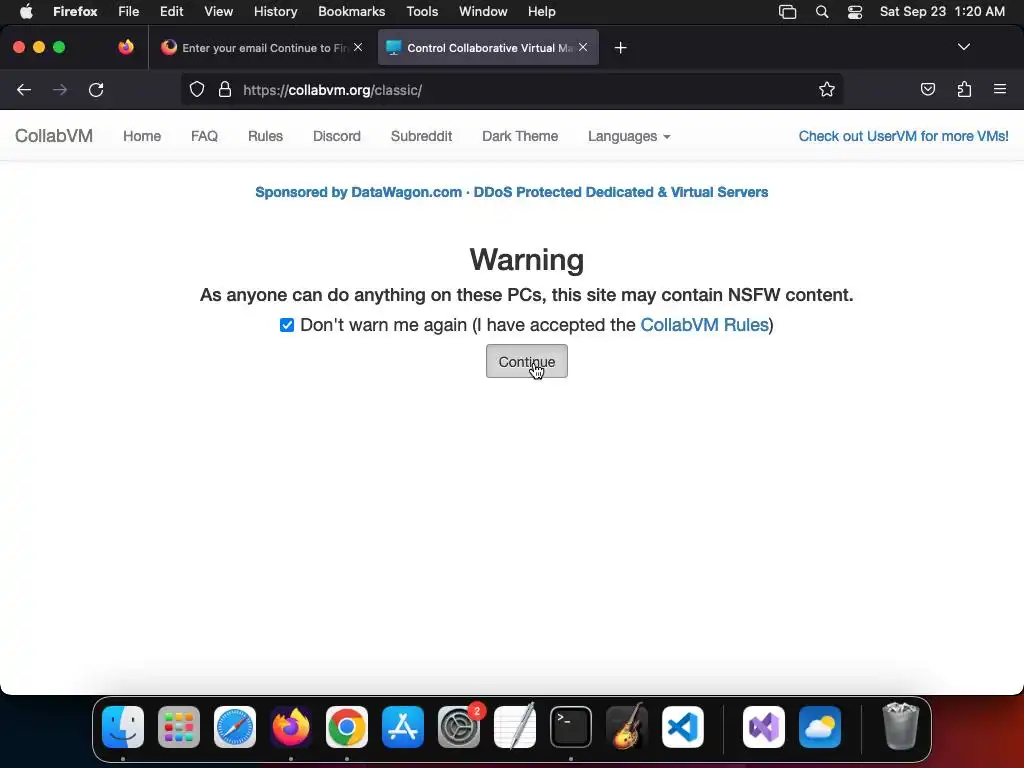This screenshot has height=768, width=1024.
Task: Open the CollabVM brand link
Action: click(x=54, y=136)
